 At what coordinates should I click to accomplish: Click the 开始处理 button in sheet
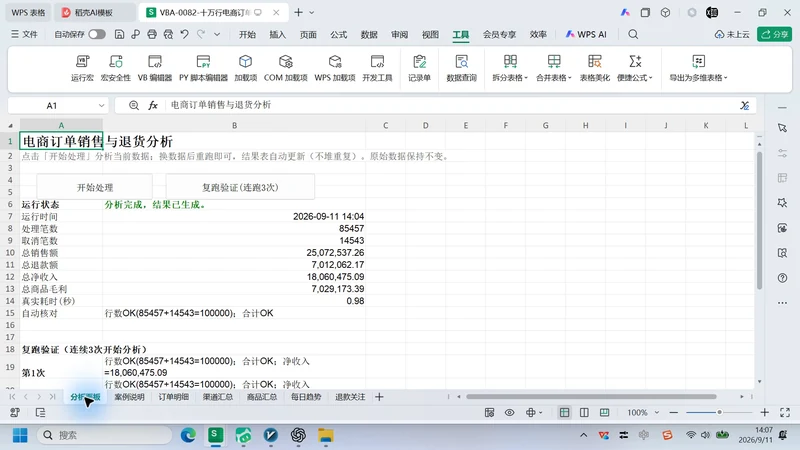click(95, 187)
